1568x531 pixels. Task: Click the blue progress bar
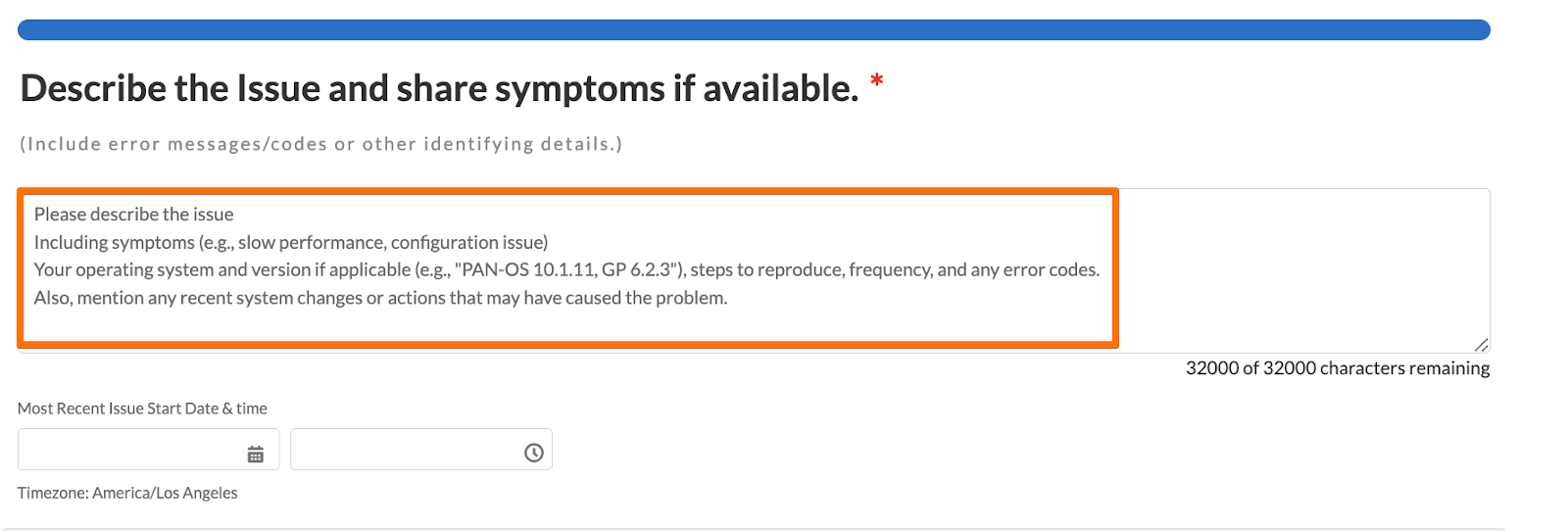[x=754, y=30]
